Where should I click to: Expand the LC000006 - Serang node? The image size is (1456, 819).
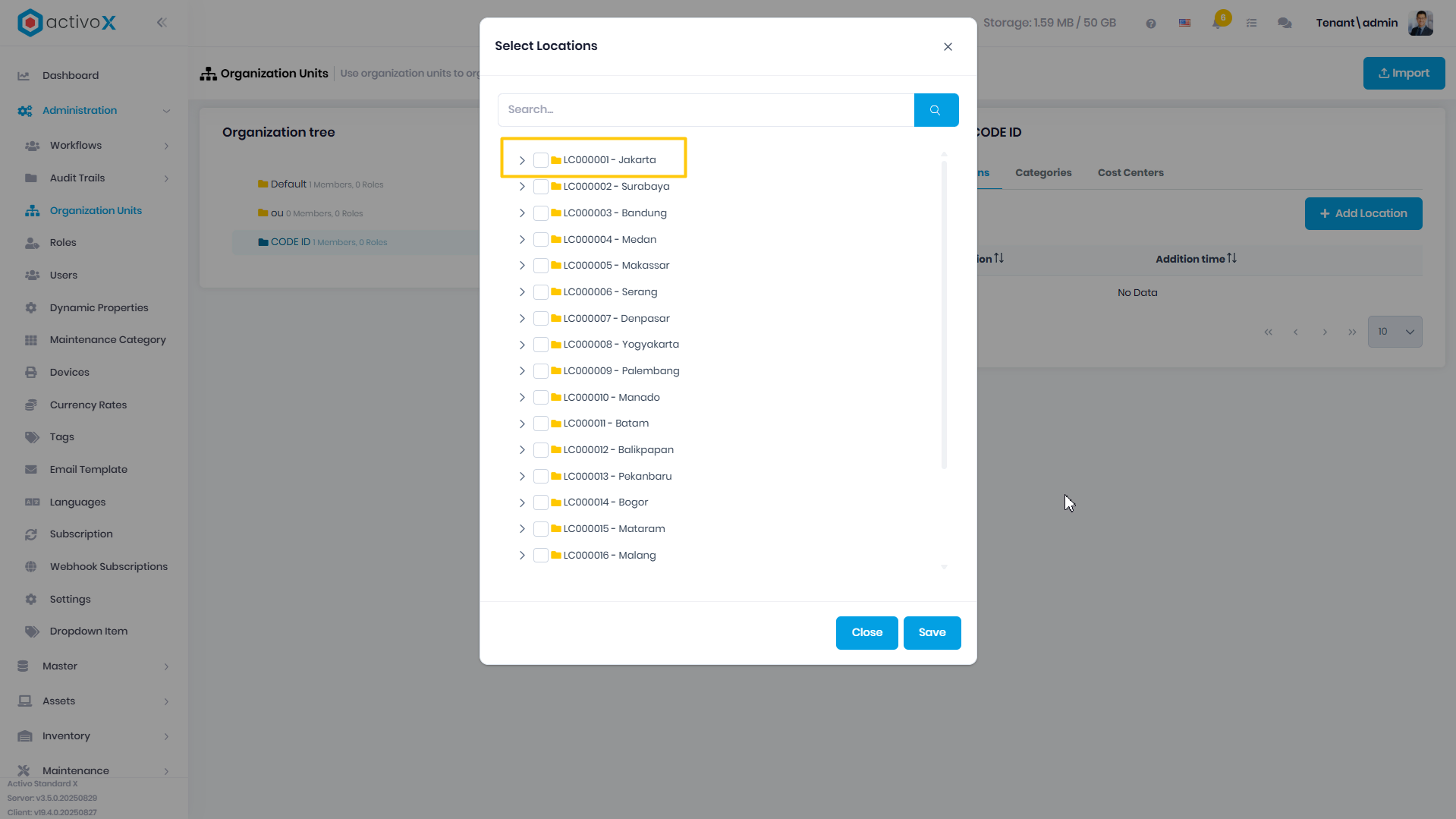click(x=522, y=292)
